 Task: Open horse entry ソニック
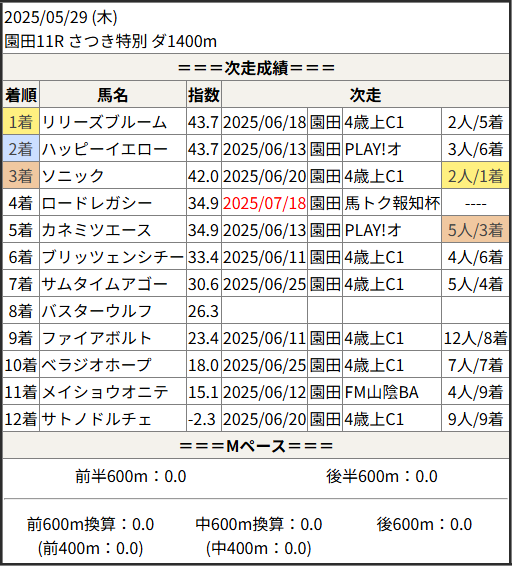click(x=73, y=176)
